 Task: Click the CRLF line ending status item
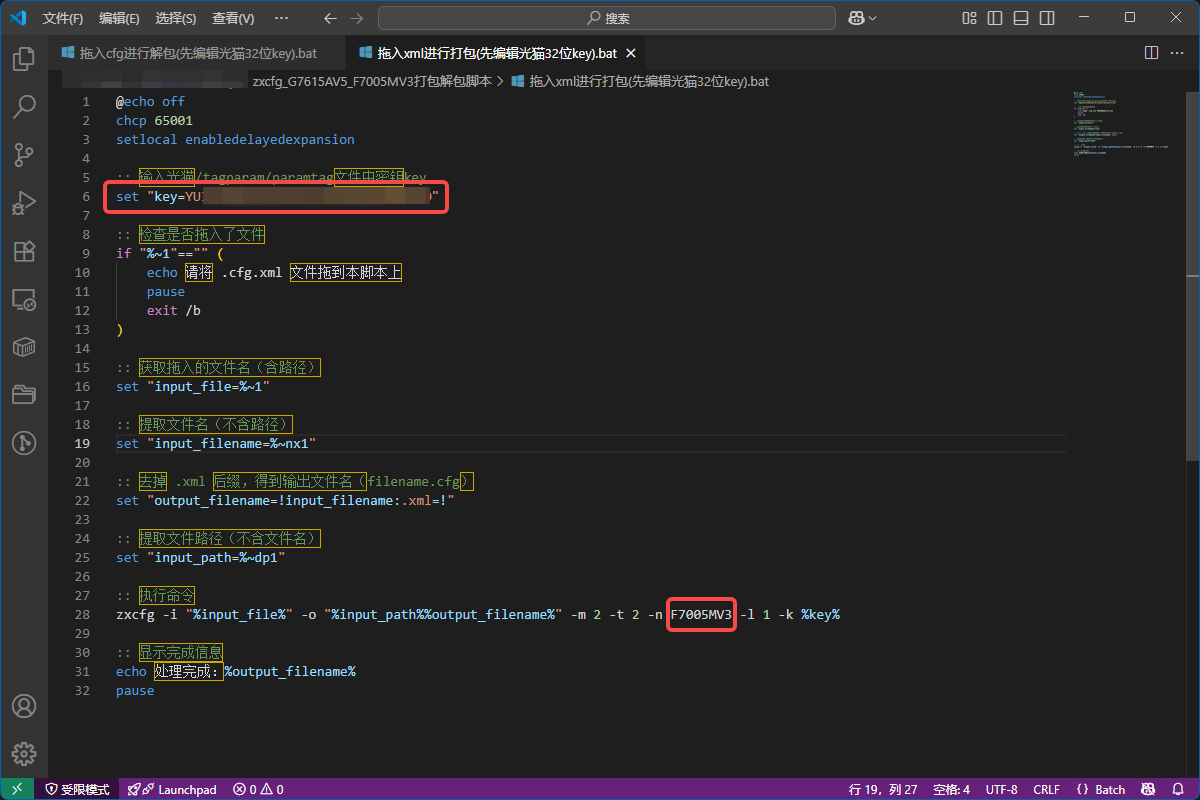point(1047,789)
